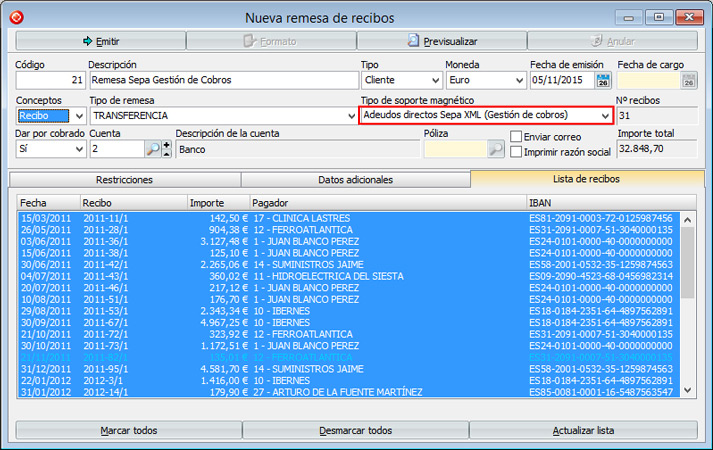713x450 pixels.
Task: Click the Póliza search magnifier icon
Action: pos(496,149)
